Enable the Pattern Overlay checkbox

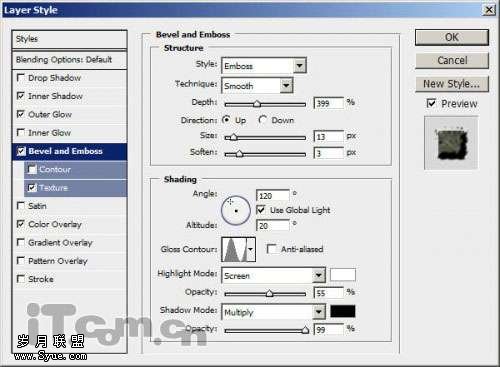click(x=21, y=261)
